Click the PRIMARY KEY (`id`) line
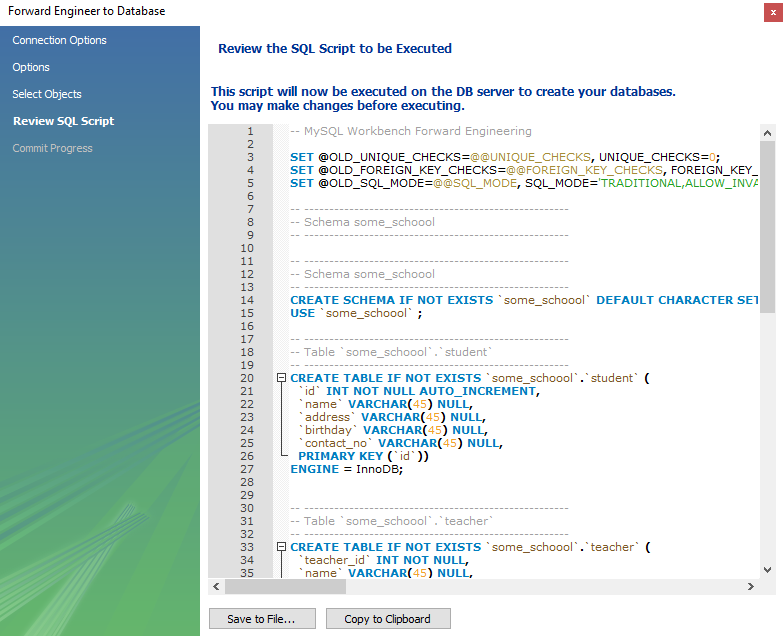Screen dimensions: 784x636 tap(364, 456)
